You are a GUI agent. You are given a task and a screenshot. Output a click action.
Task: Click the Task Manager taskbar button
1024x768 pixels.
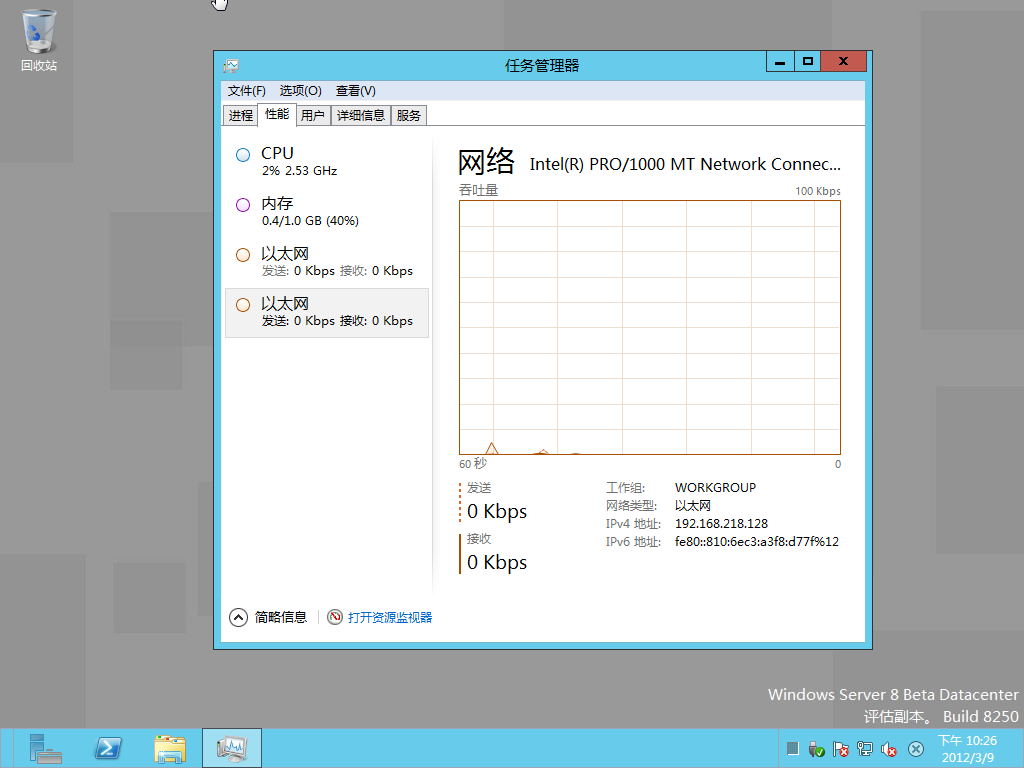coord(232,748)
